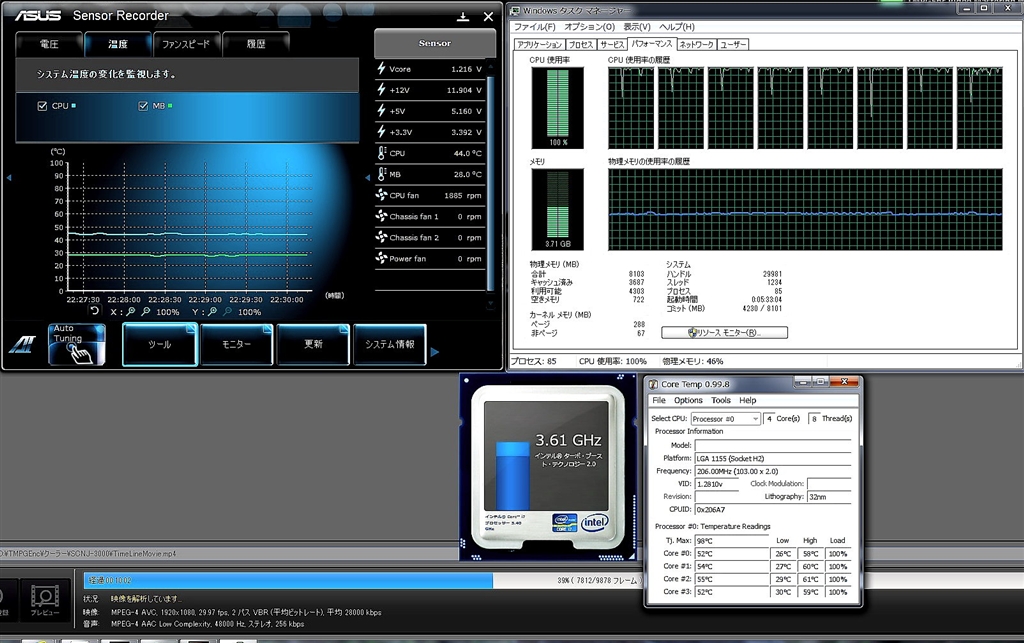
Task: Click the Sensor Recorder minimize-to-tray icon
Action: pos(463,16)
